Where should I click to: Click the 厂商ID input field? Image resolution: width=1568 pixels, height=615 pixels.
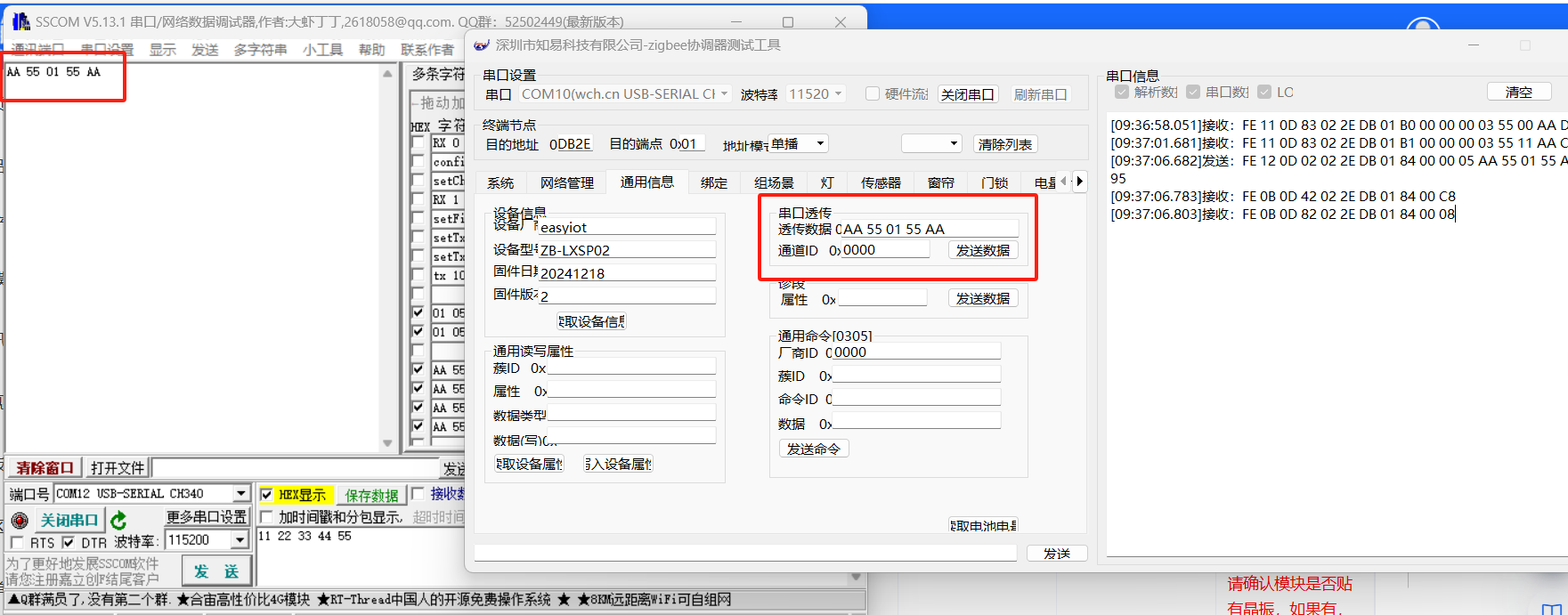[x=915, y=352]
